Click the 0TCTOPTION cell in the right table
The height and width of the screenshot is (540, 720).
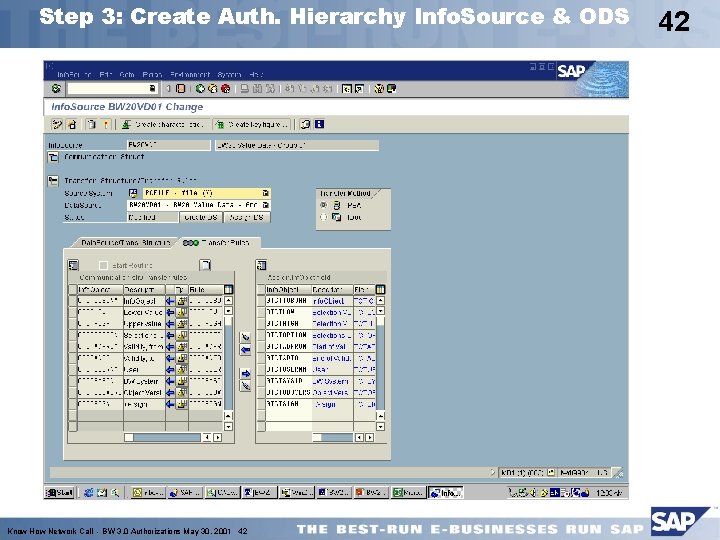pyautogui.click(x=288, y=335)
